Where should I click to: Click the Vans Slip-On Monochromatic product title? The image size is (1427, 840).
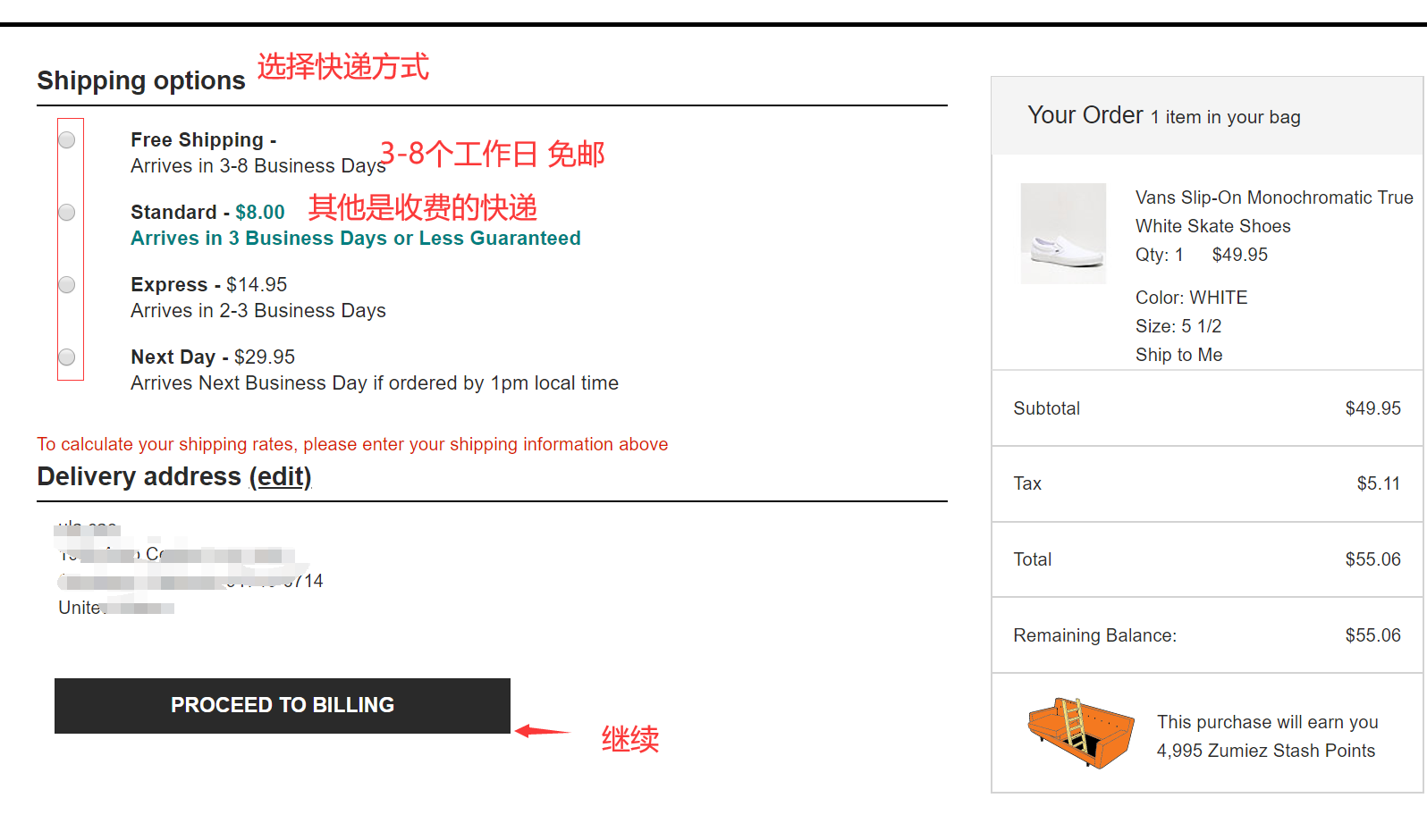pos(1273,211)
